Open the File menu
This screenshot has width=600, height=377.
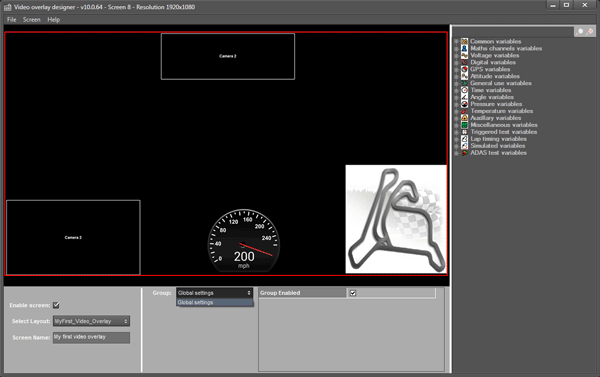coord(11,20)
